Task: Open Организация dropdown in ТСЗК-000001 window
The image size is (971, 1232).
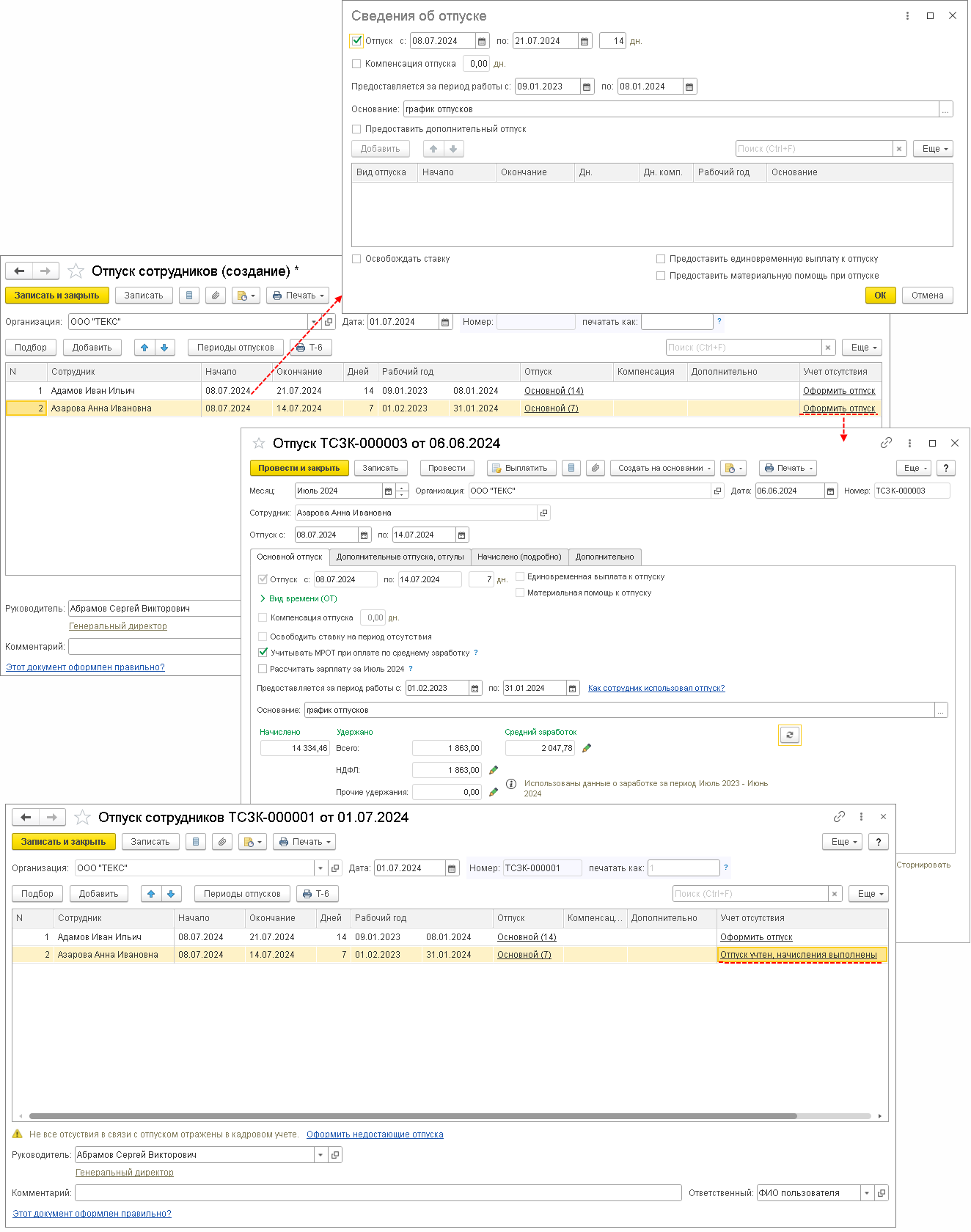Action: (x=320, y=868)
